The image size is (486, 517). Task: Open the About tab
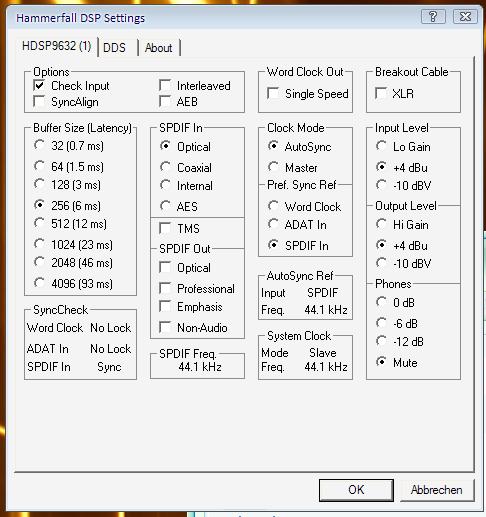coord(159,48)
